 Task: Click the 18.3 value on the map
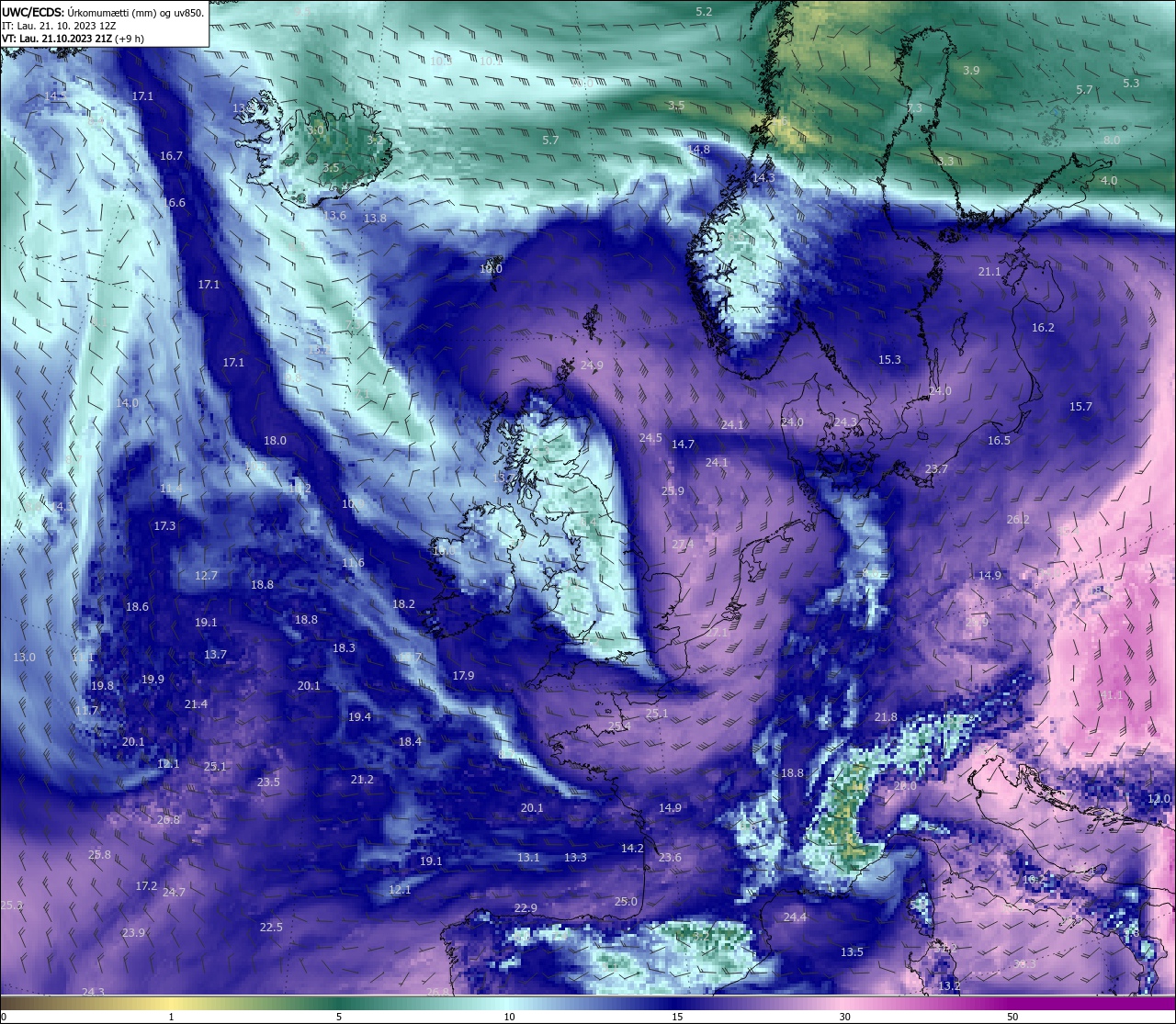(345, 648)
